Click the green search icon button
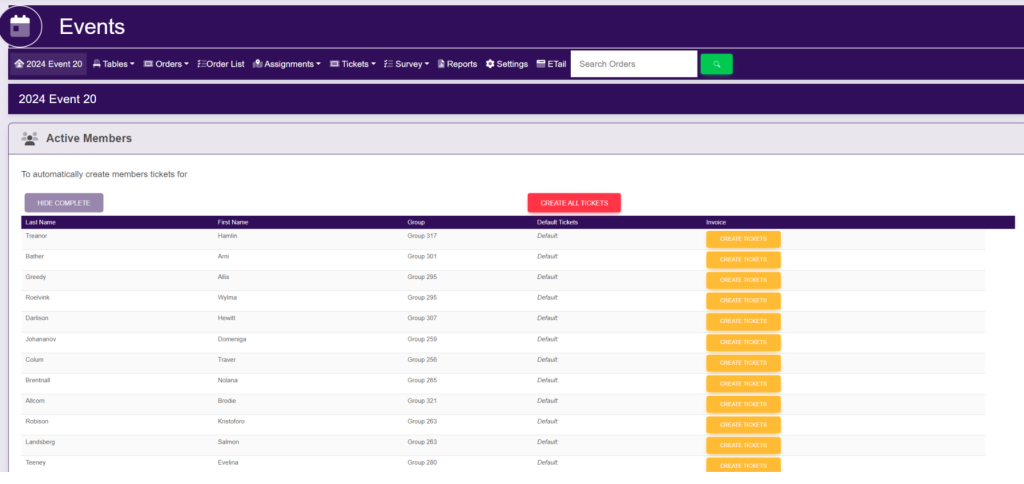The height and width of the screenshot is (484, 1024). pyautogui.click(x=716, y=64)
